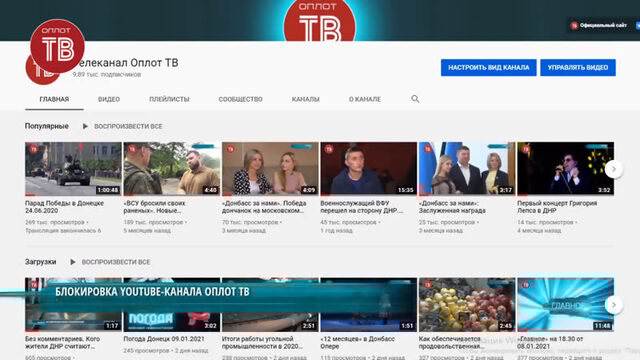The image size is (640, 360).
Task: Open the Парад Победы в Донецке thumbnail
Action: click(x=73, y=169)
